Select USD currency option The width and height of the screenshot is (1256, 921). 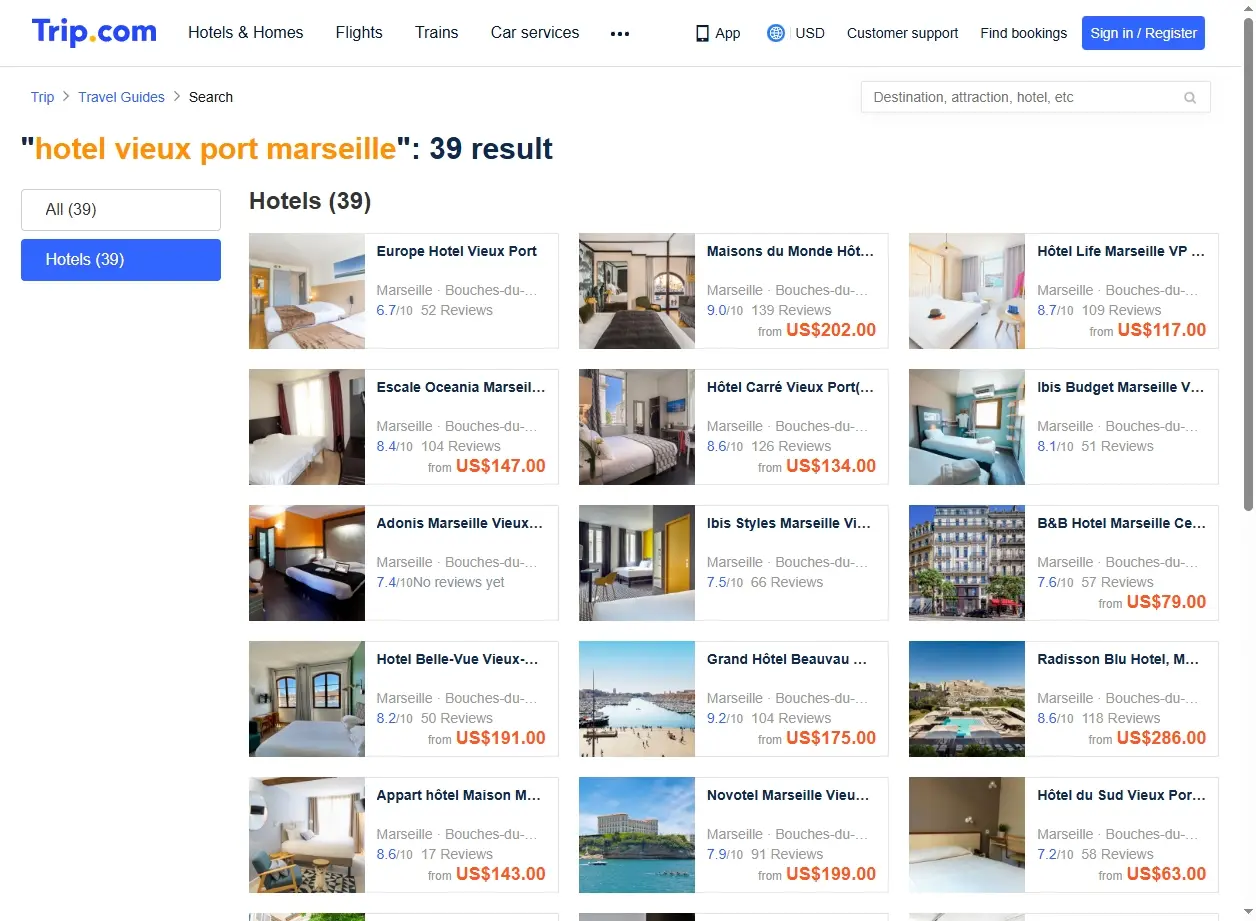810,33
